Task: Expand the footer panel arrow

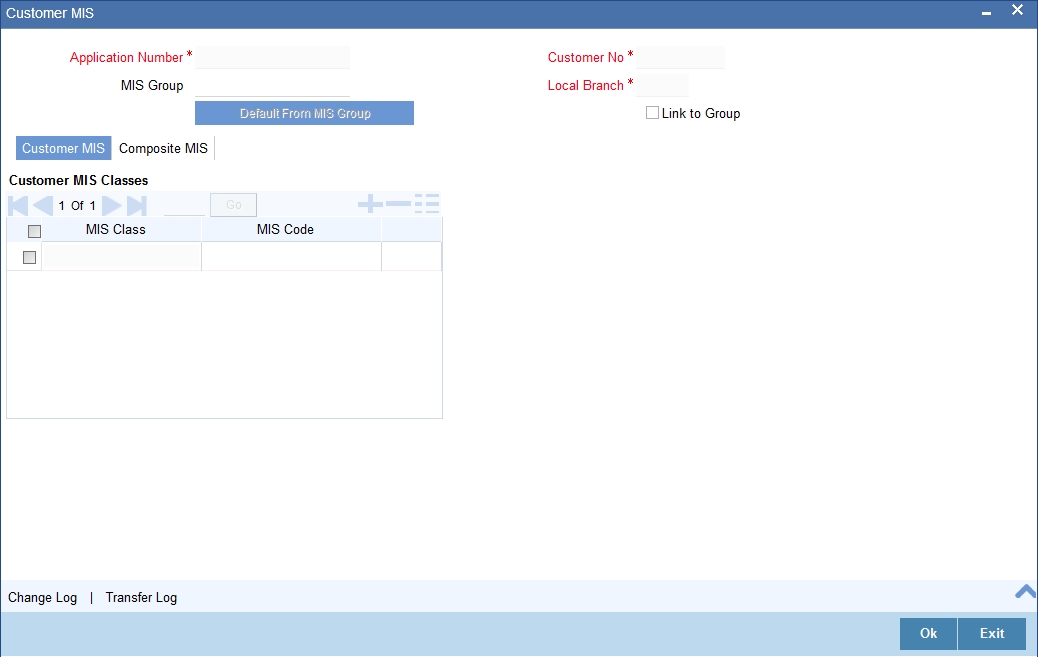Action: click(x=1025, y=591)
